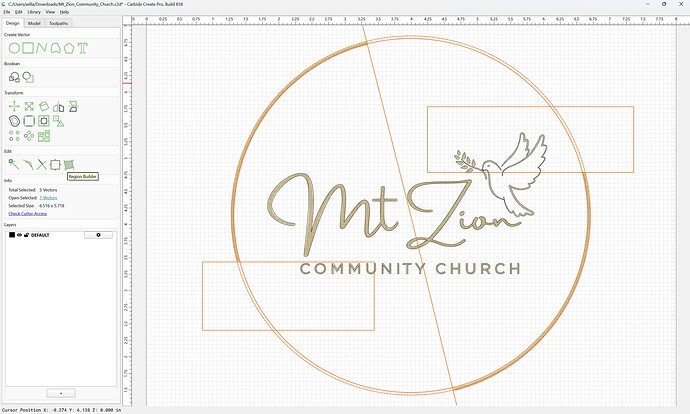Click the Cursor Position status bar text
The height and width of the screenshot is (414, 690).
click(x=62, y=410)
